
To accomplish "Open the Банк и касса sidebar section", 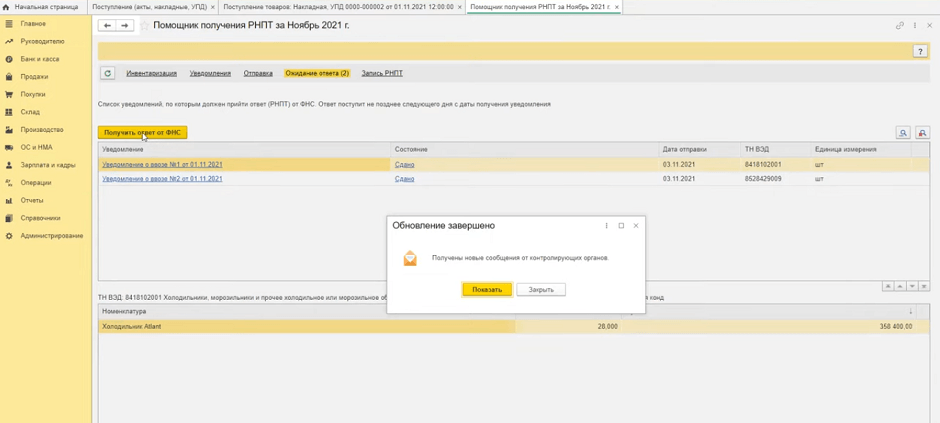I will (x=39, y=59).
